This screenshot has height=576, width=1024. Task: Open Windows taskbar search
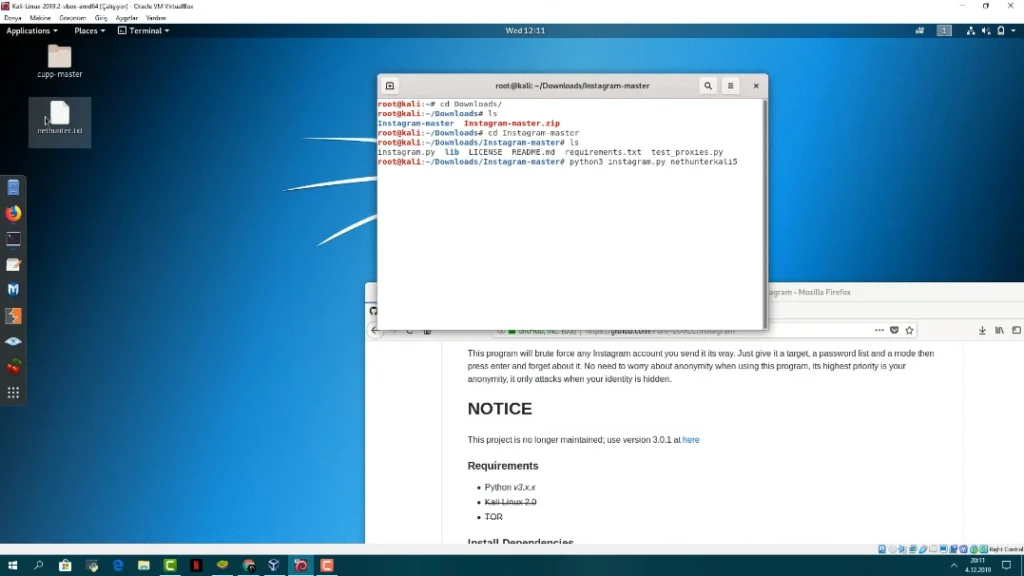(x=39, y=566)
